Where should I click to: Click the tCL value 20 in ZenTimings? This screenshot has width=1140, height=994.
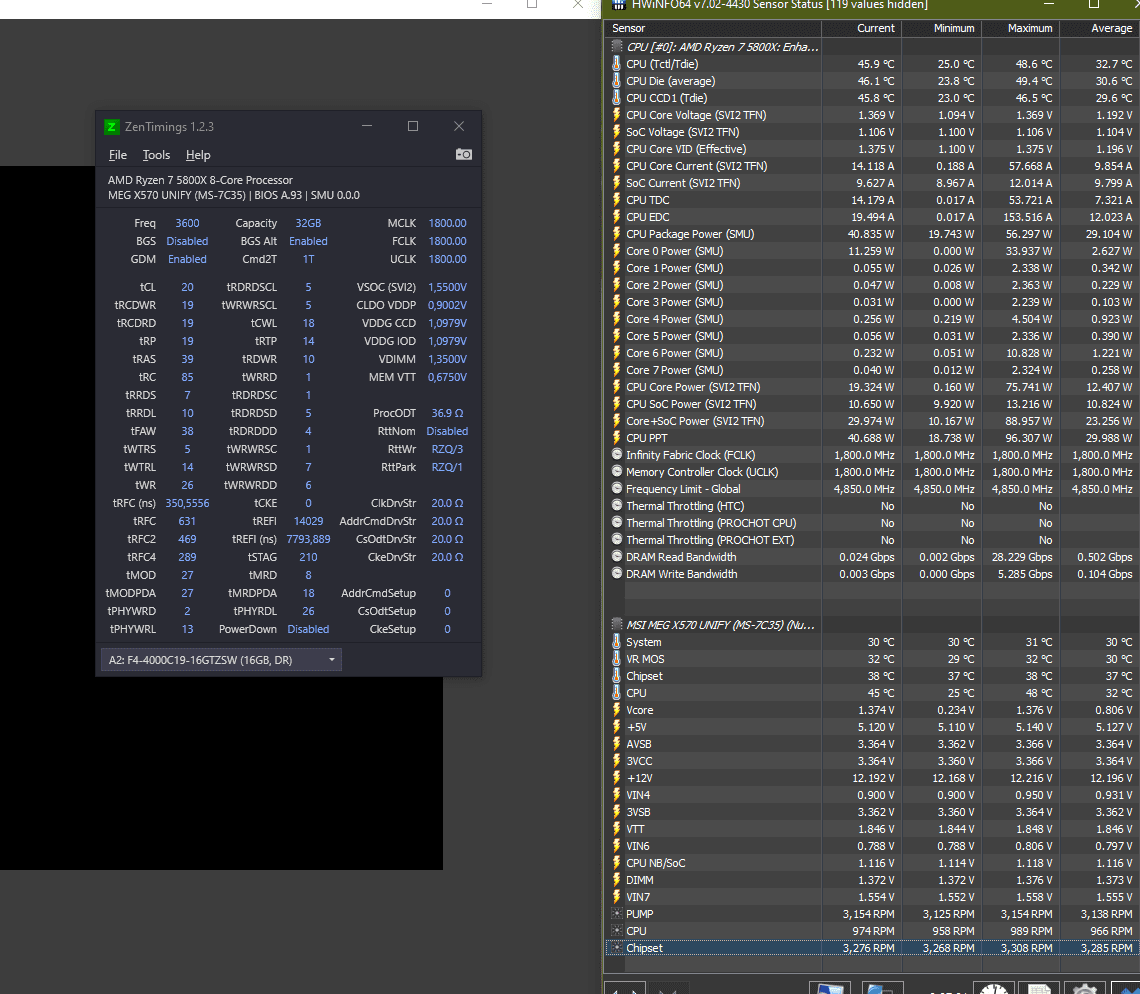pyautogui.click(x=187, y=287)
